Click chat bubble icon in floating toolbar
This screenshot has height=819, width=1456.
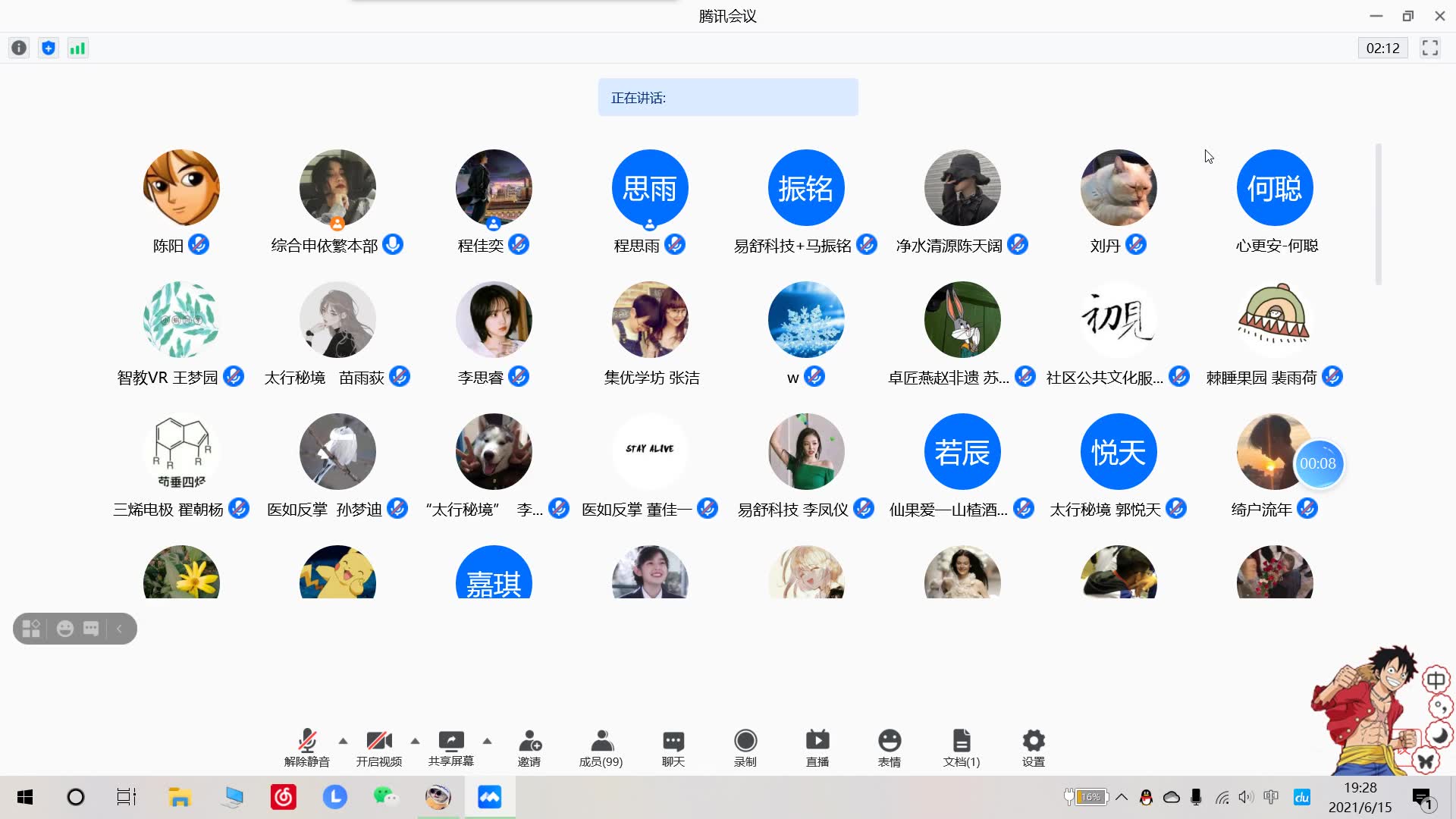(x=91, y=629)
